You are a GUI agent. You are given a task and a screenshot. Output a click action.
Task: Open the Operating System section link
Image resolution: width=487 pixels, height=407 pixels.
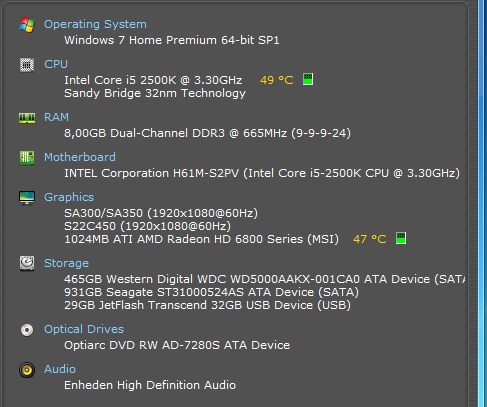click(95, 24)
